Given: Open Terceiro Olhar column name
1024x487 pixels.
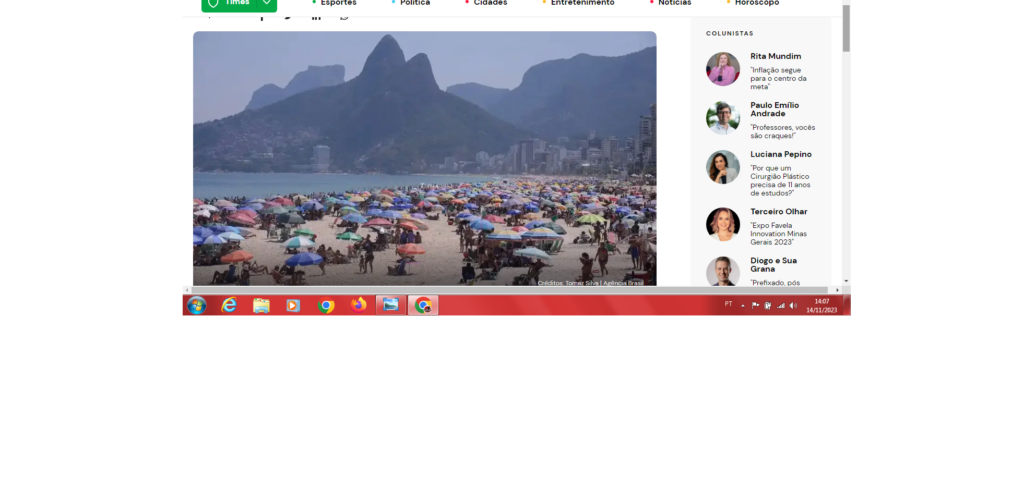Looking at the screenshot, I should [779, 212].
